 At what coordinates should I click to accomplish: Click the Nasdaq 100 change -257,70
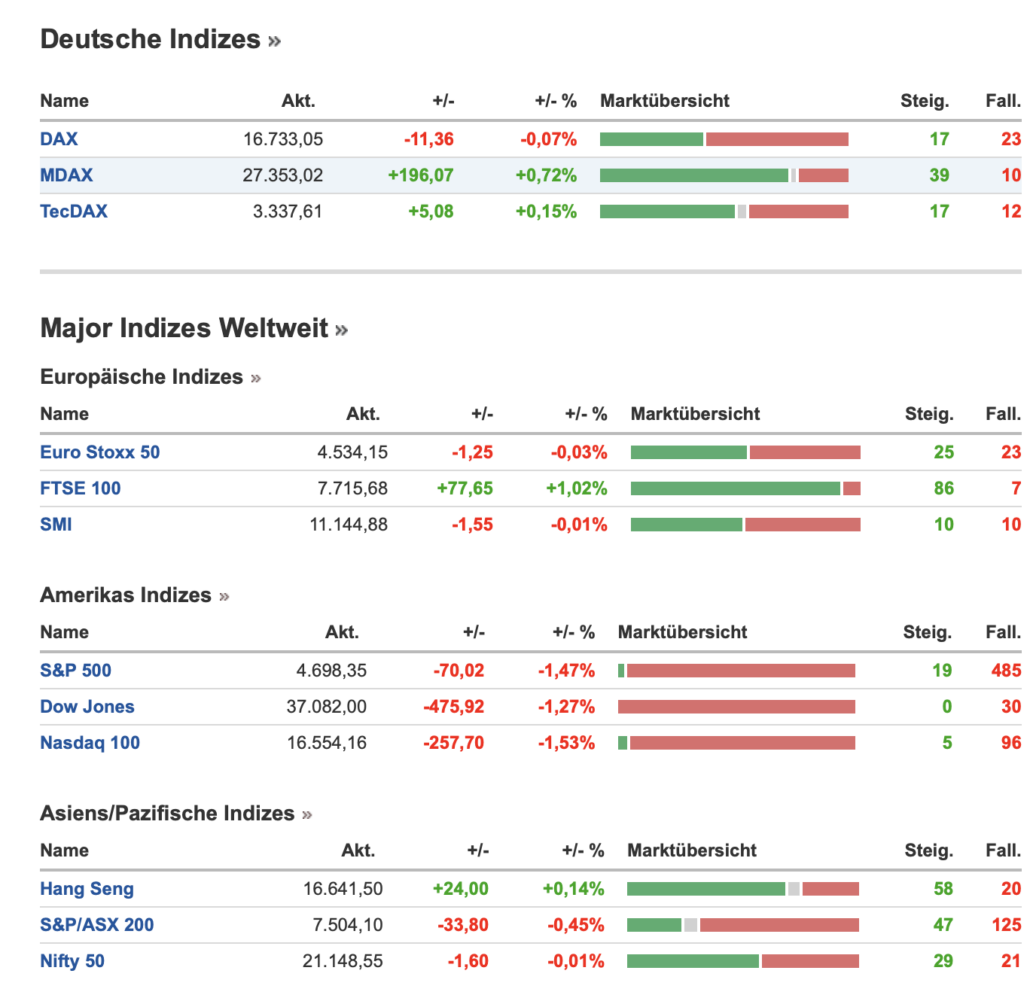[x=454, y=743]
